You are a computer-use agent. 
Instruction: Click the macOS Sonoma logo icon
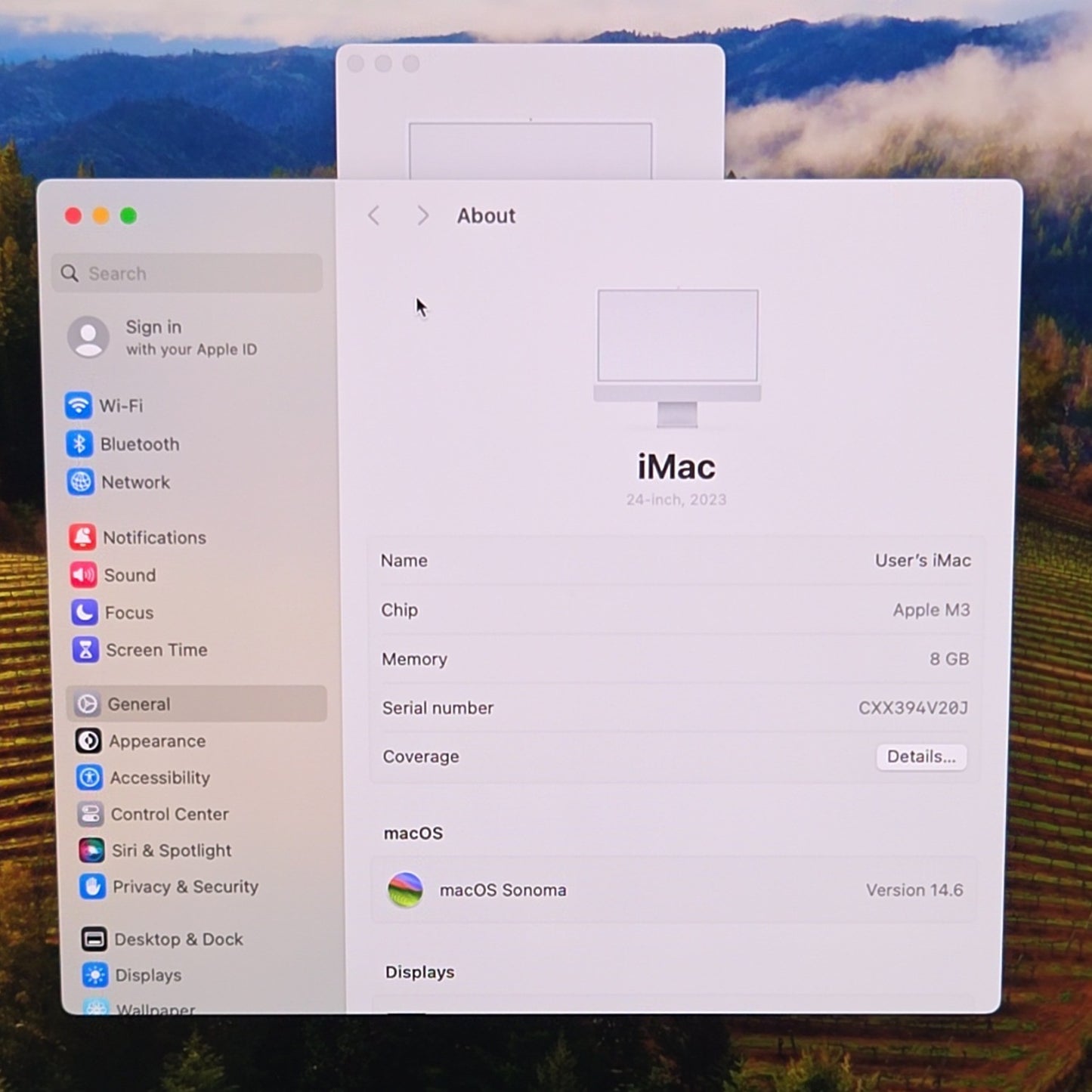pyautogui.click(x=405, y=890)
